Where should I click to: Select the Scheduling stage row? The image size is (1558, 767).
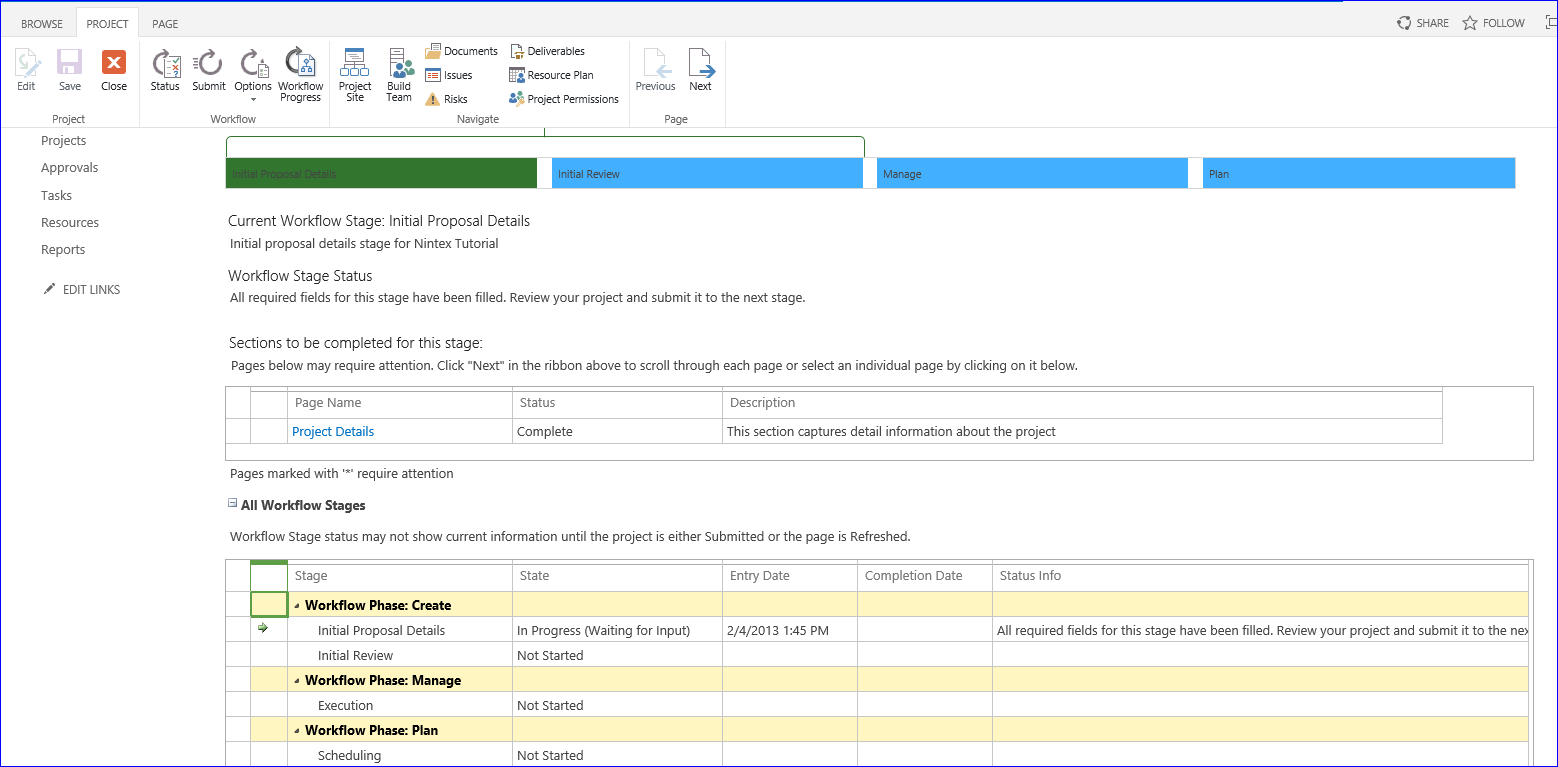(x=877, y=755)
